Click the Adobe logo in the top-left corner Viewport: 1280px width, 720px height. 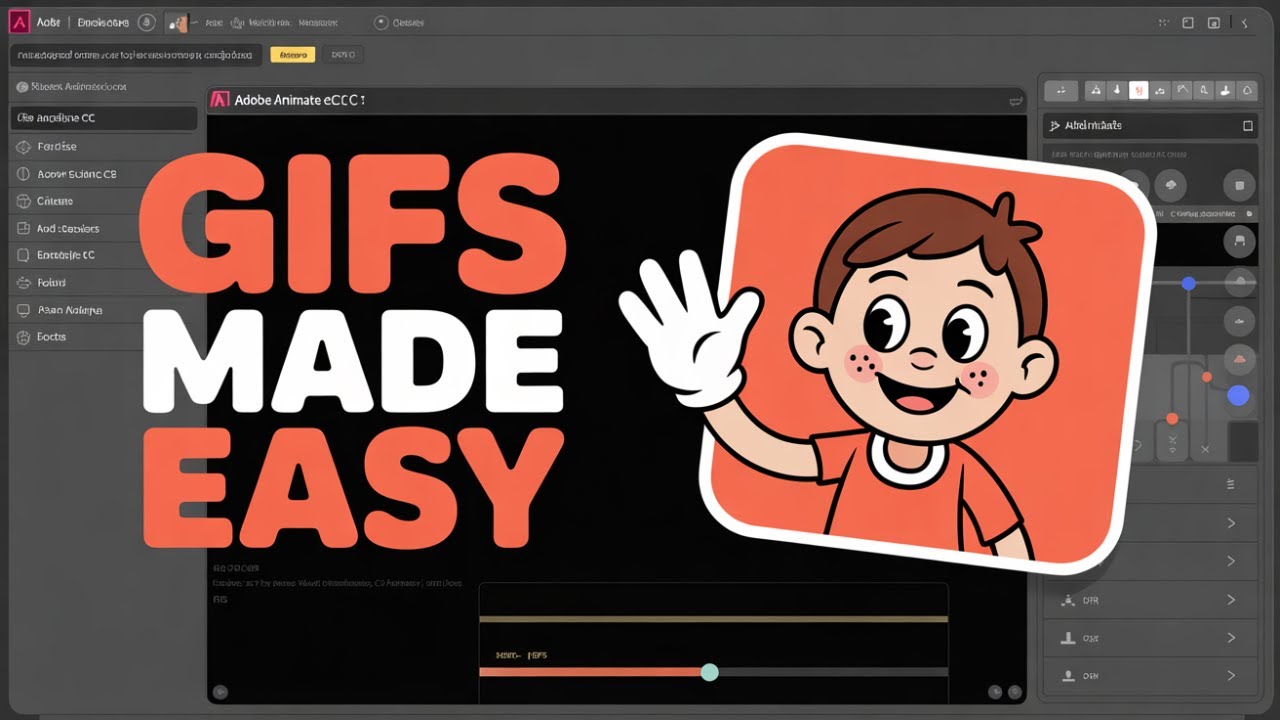pos(19,22)
